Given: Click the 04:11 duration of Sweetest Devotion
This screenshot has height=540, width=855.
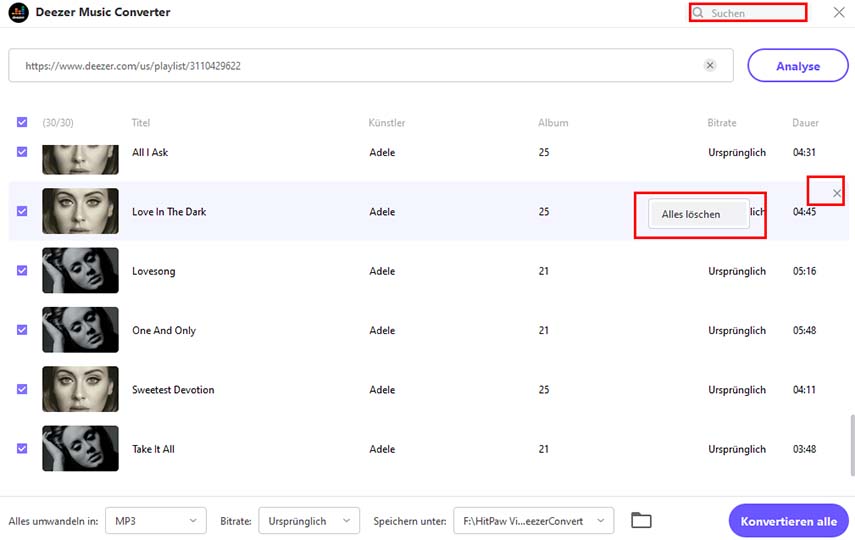Looking at the screenshot, I should coord(804,390).
